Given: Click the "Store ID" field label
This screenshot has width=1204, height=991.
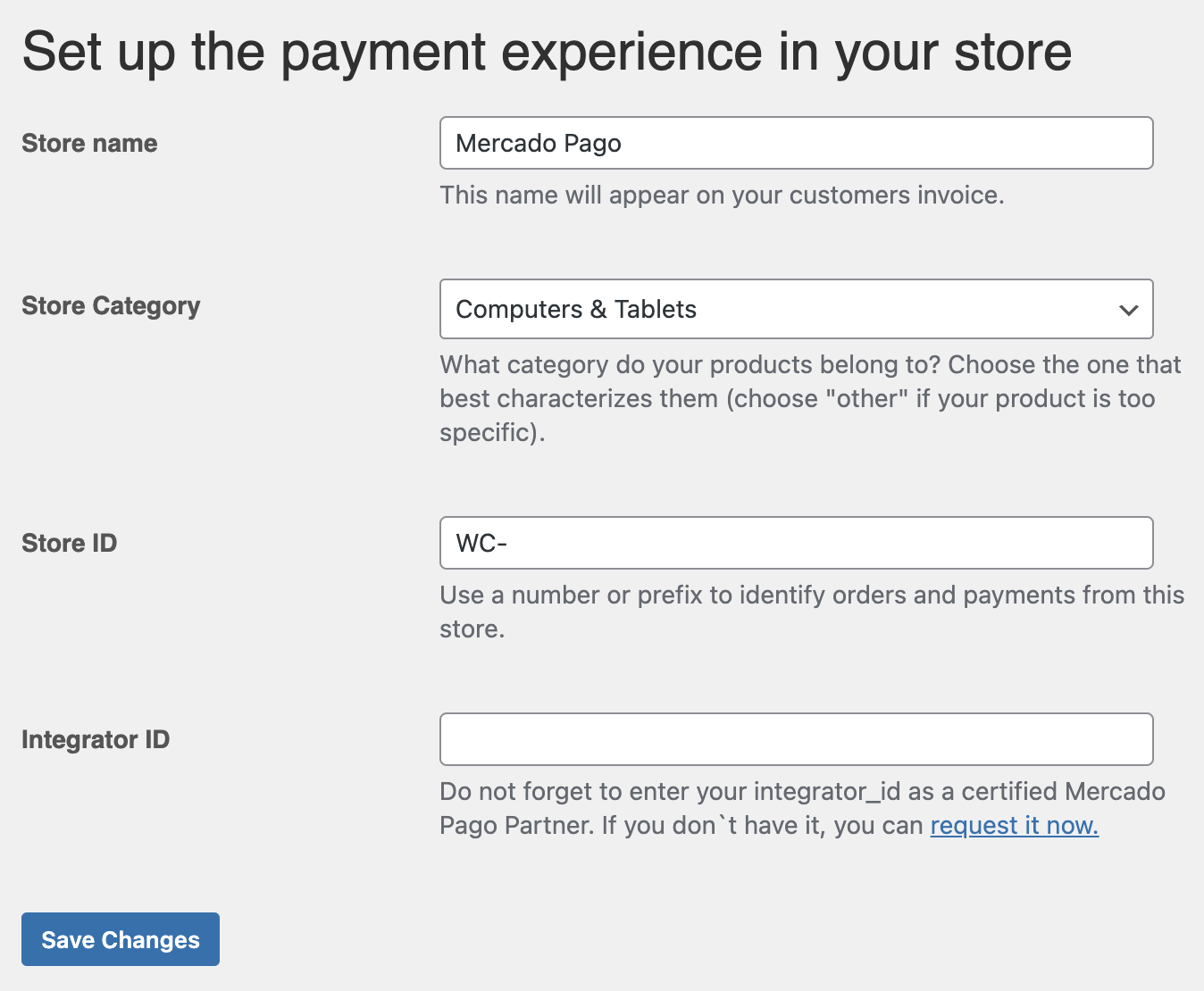Looking at the screenshot, I should tap(70, 543).
